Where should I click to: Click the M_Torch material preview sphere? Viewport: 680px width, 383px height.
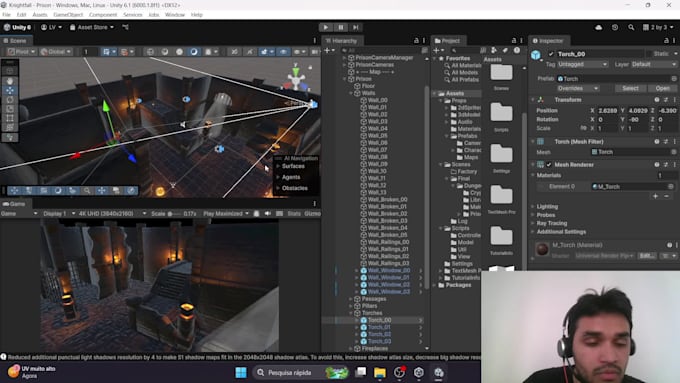pyautogui.click(x=542, y=249)
